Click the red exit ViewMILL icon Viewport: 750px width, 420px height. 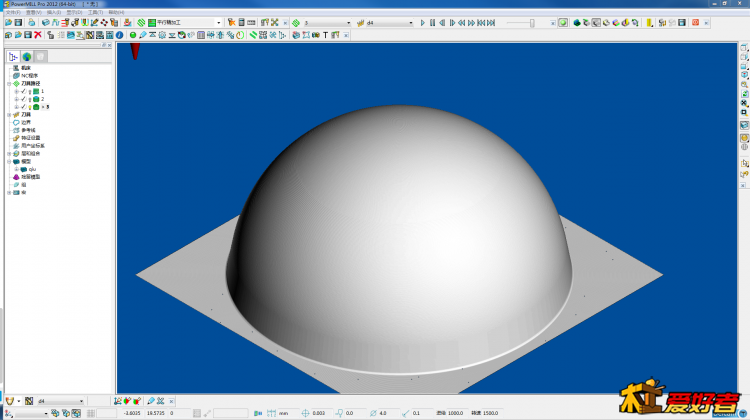[695, 22]
